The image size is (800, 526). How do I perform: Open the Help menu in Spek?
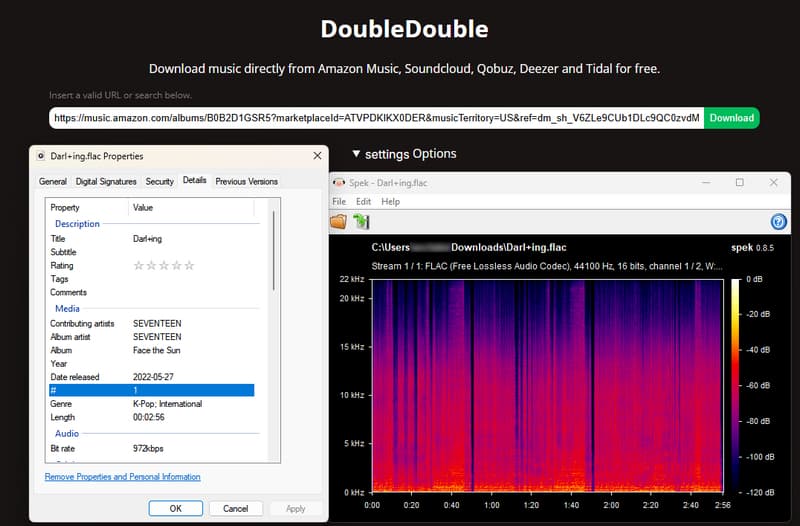click(x=390, y=202)
